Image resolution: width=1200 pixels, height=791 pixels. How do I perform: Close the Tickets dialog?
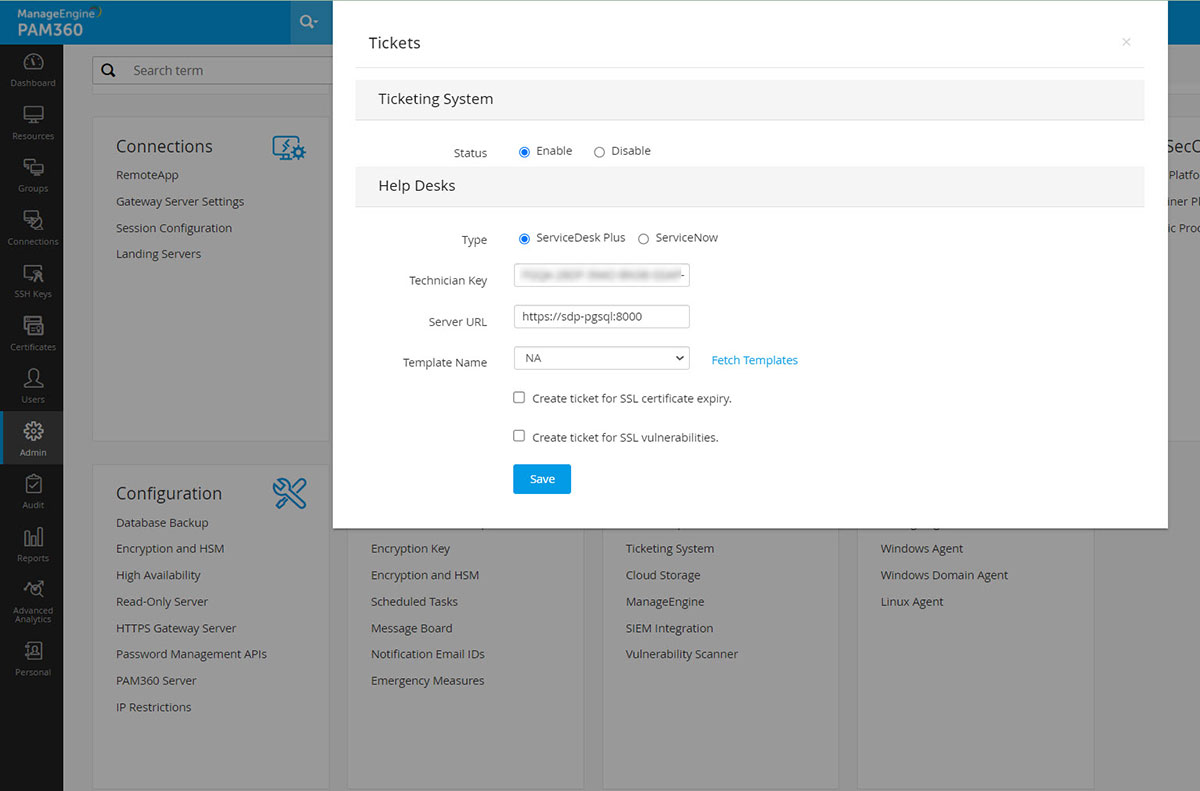1126,42
